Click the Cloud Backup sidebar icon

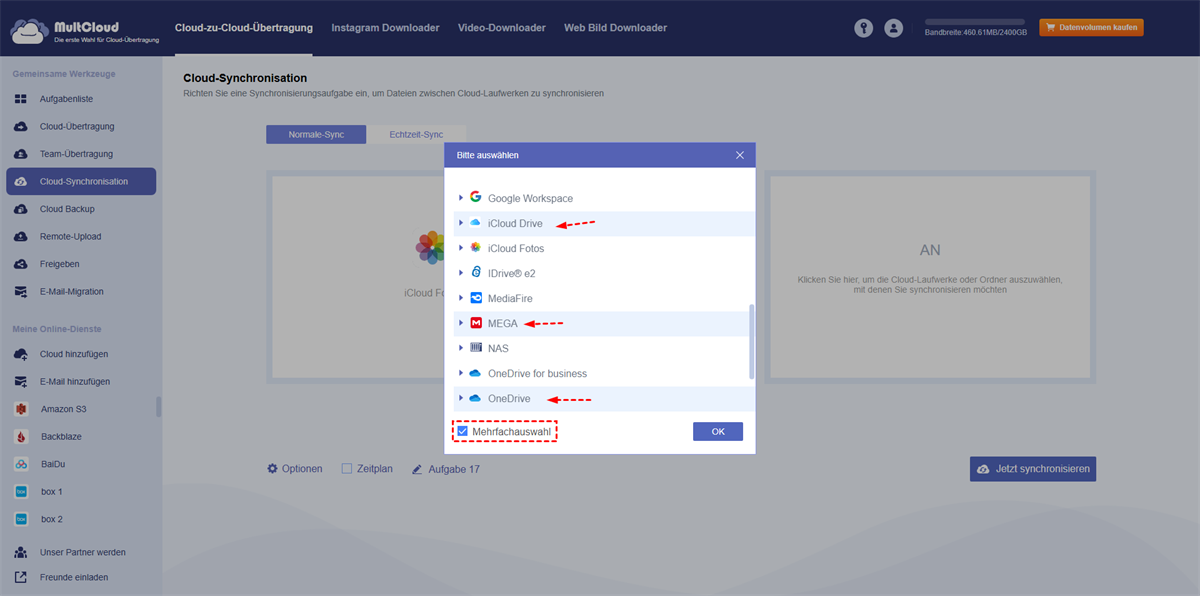(x=21, y=209)
